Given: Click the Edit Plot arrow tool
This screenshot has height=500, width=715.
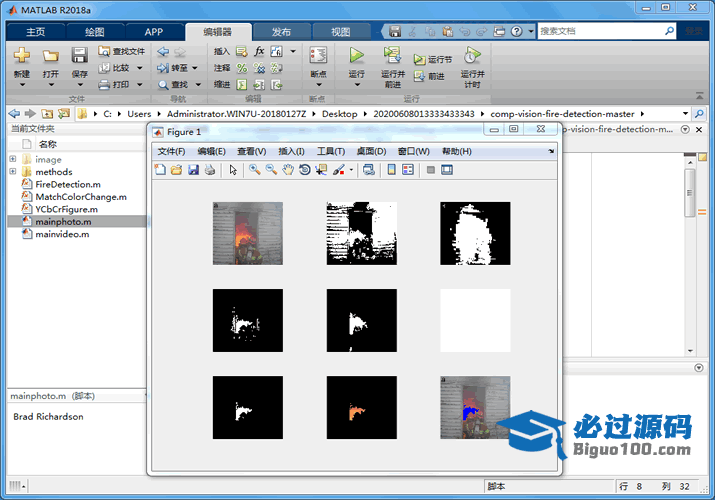Looking at the screenshot, I should click(x=233, y=170).
